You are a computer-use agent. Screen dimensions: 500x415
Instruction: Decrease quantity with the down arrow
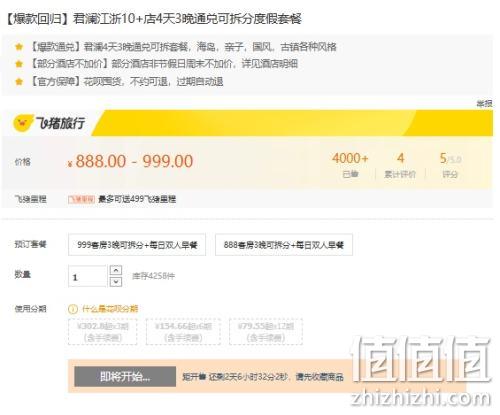116,282
